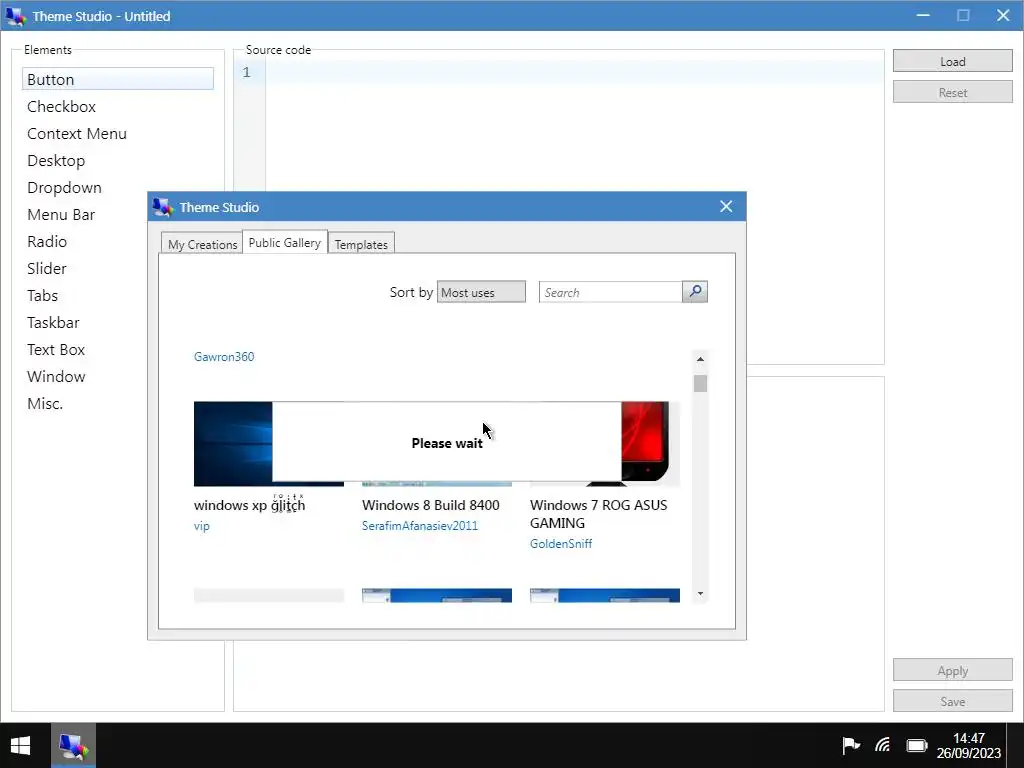Click the Save button

953,701
